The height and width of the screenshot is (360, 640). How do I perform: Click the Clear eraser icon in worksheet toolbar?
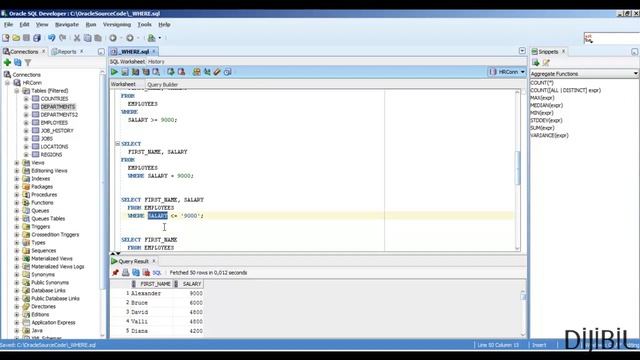[217, 72]
